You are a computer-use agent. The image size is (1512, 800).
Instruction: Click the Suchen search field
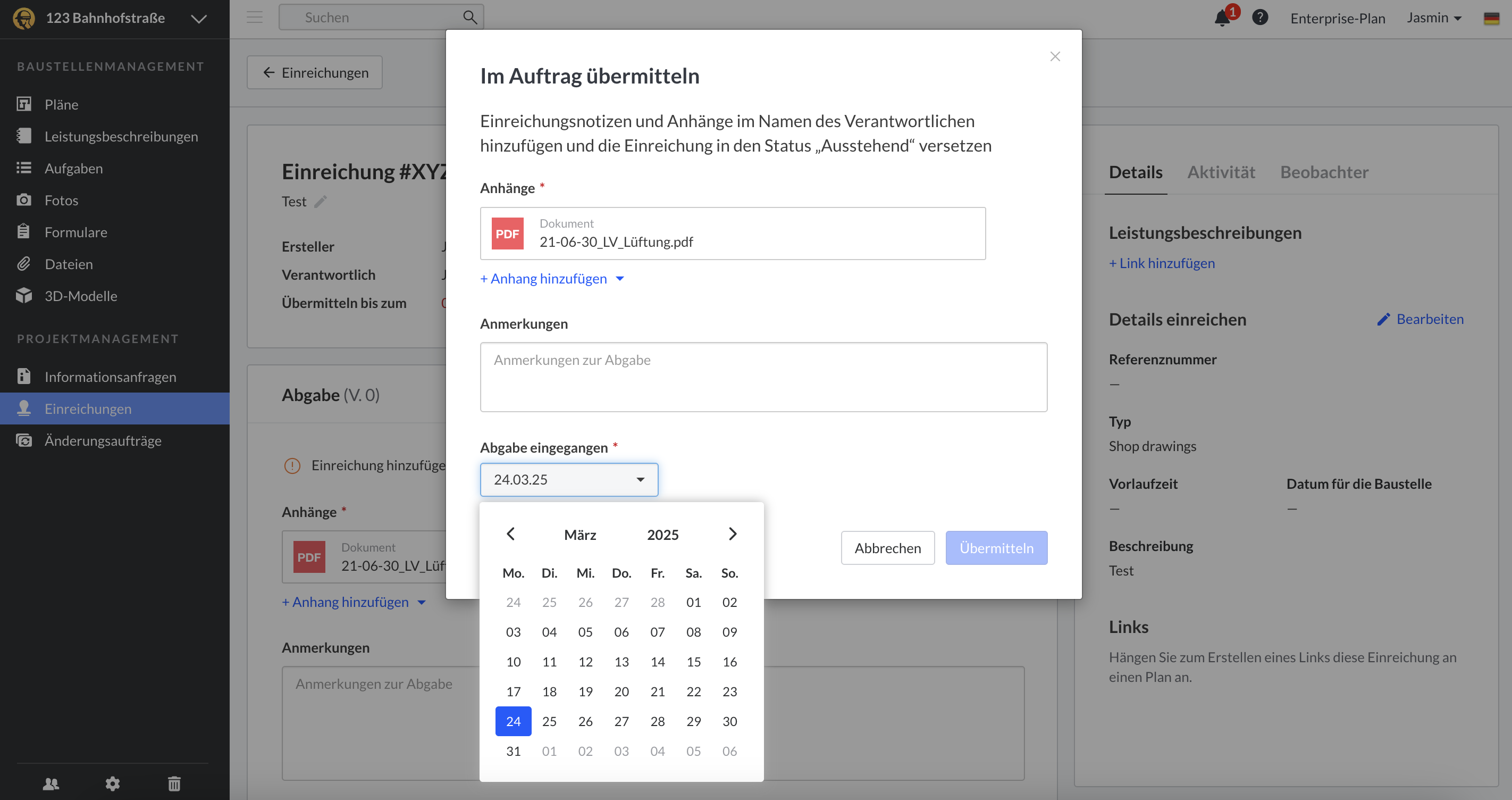382,17
